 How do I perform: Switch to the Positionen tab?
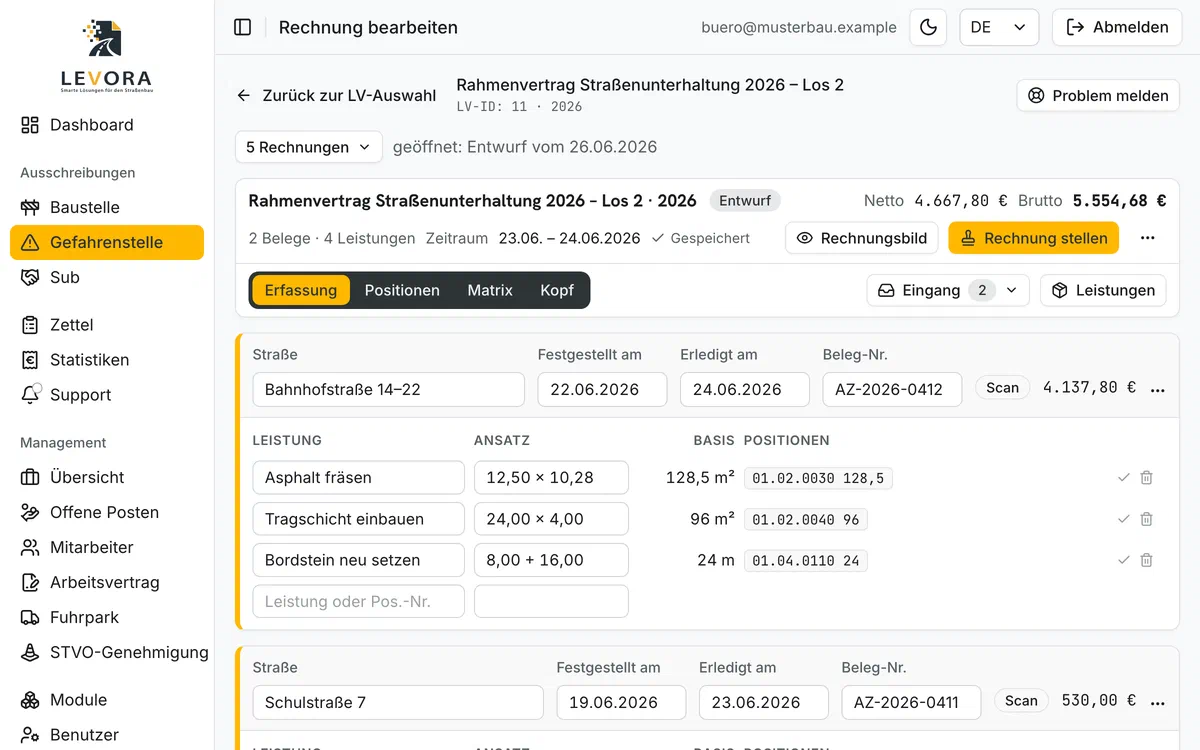pos(402,290)
